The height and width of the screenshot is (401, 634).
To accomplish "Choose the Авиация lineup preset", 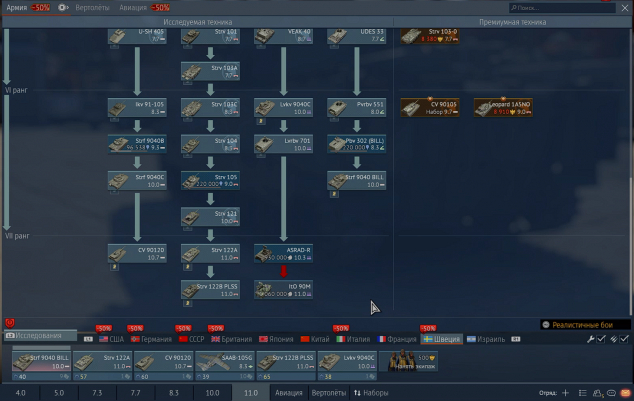I will (289, 393).
